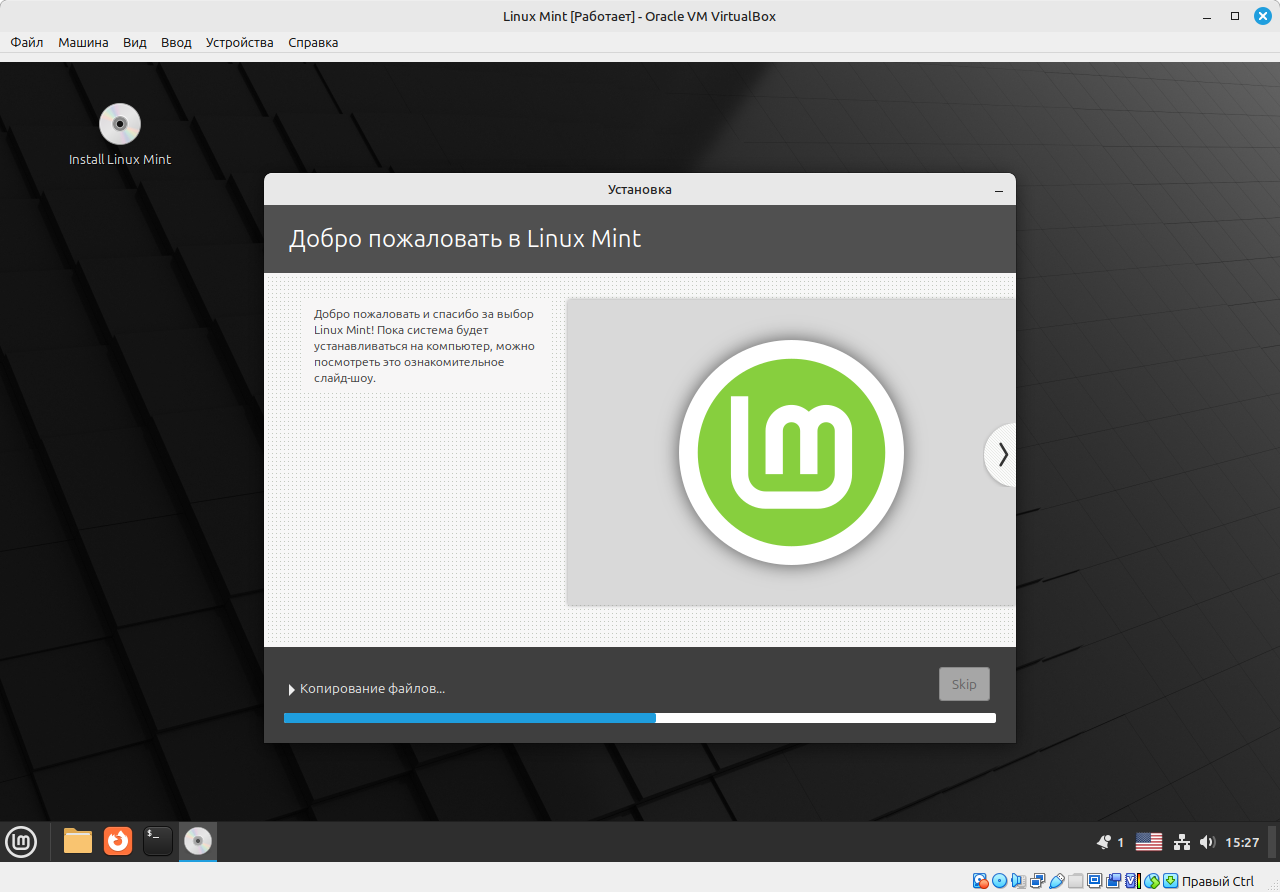Click the VirtualBox optical disc status icon
This screenshot has height=892, width=1280.
pyautogui.click(x=1000, y=881)
